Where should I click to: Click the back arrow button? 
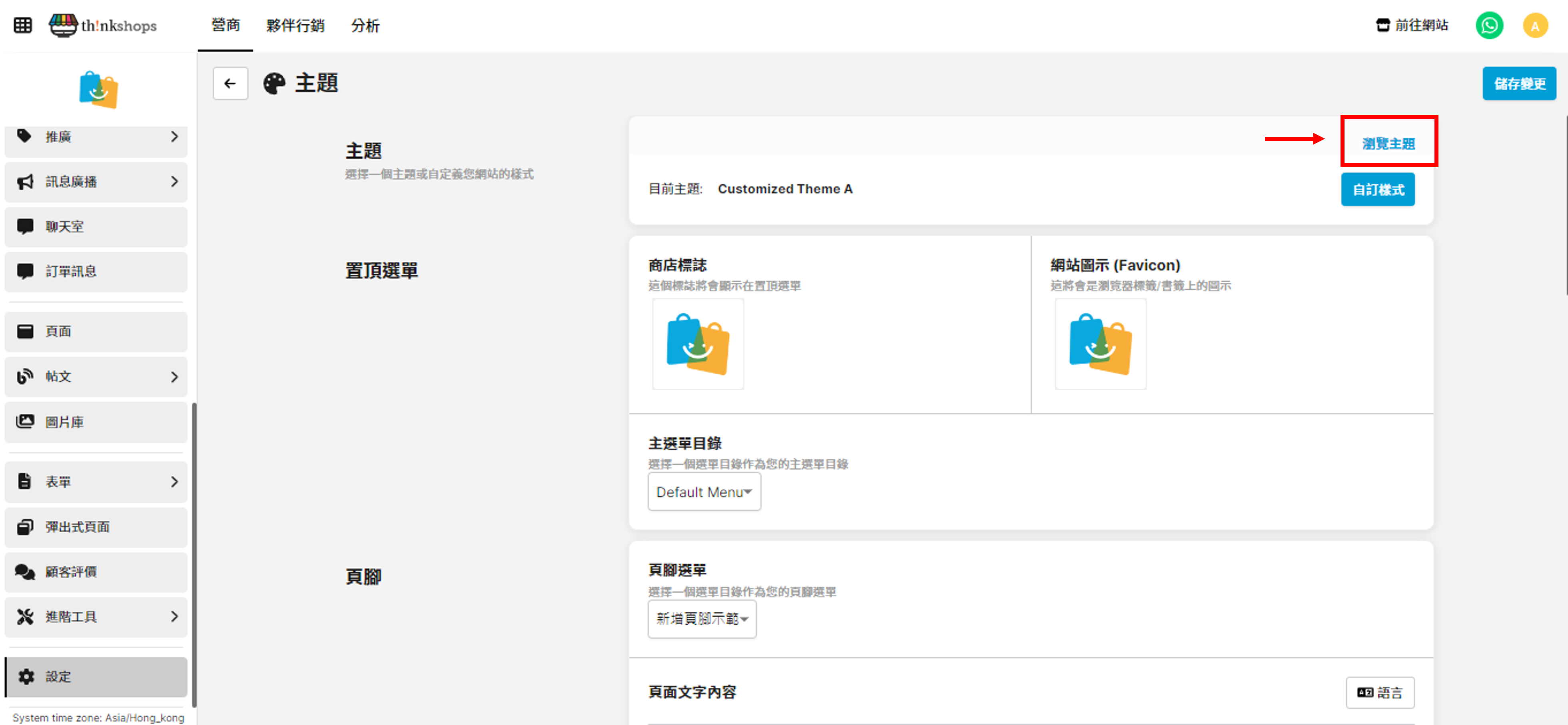click(230, 84)
